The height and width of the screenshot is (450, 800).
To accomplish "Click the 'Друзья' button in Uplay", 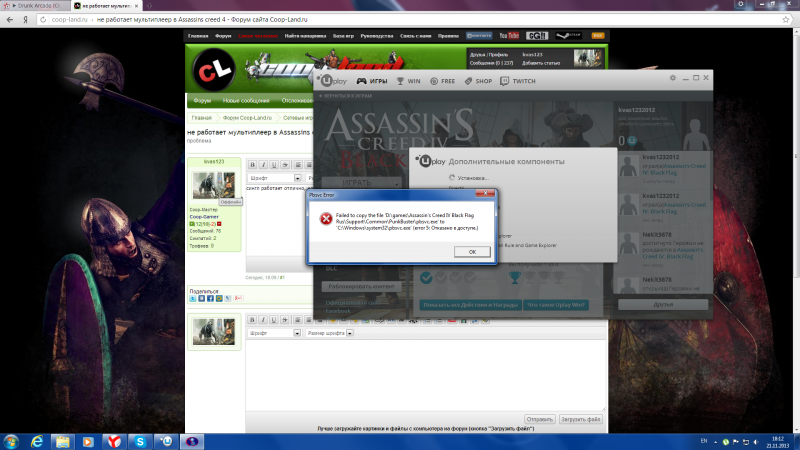I will click(x=663, y=305).
